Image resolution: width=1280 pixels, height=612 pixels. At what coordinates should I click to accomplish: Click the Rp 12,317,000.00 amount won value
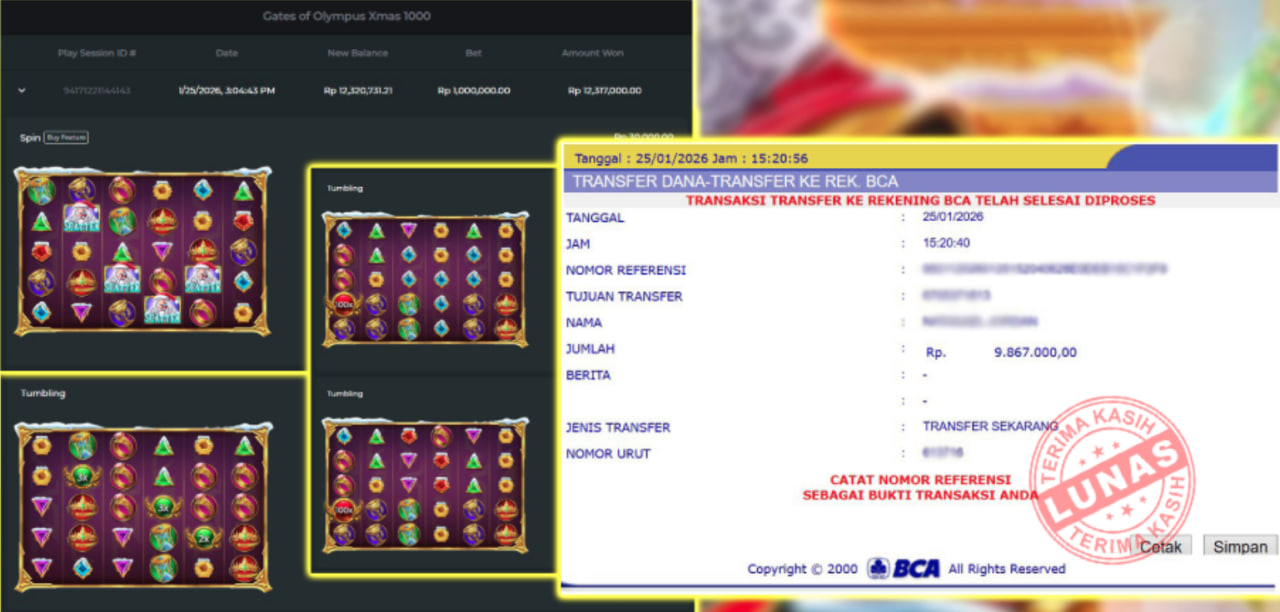pos(604,90)
